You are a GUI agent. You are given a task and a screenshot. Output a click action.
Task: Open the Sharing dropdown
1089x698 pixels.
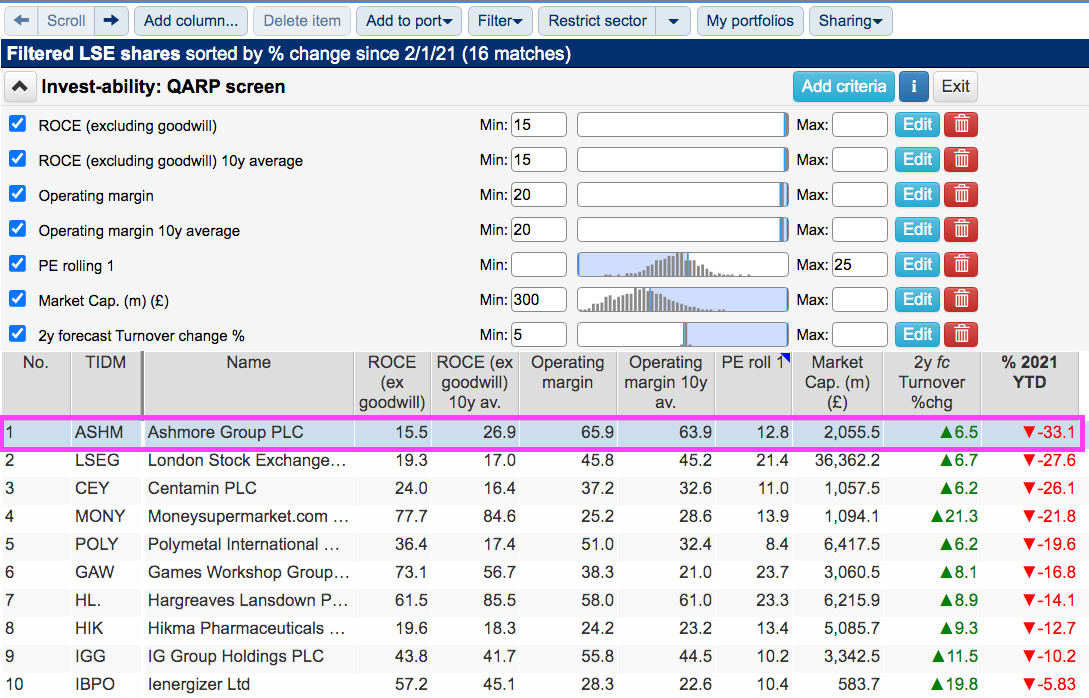tap(850, 21)
